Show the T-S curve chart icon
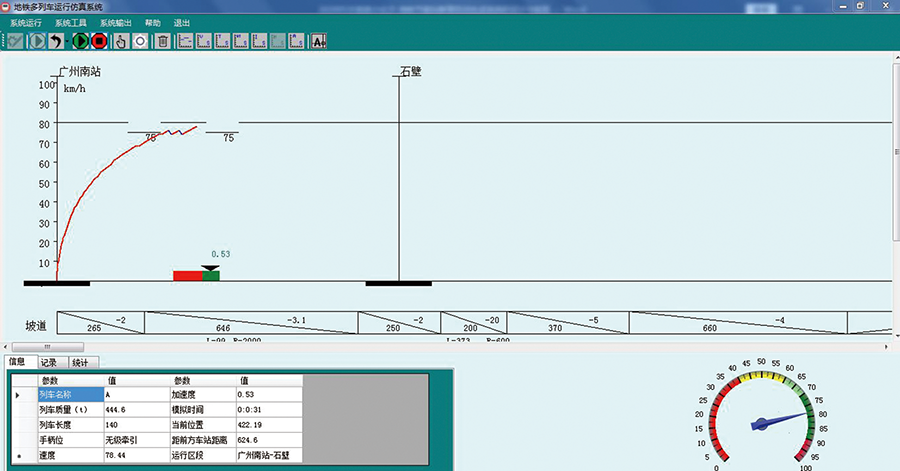 tap(222, 41)
